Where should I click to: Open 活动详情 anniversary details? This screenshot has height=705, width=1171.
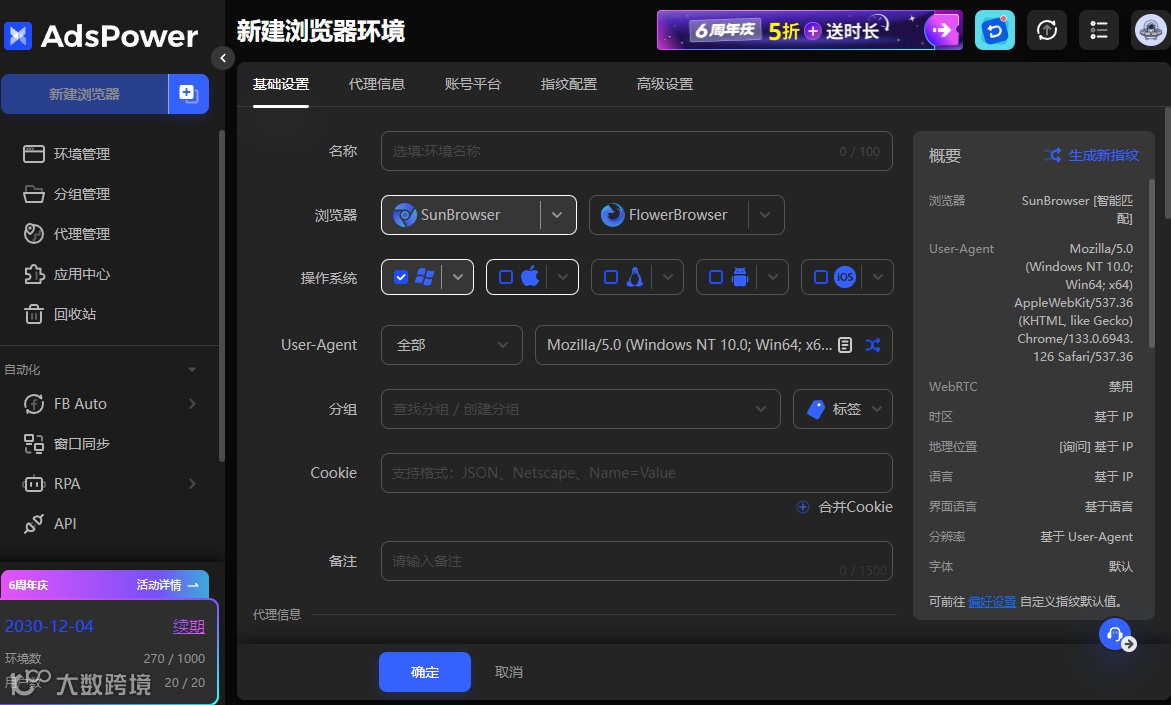pos(167,585)
